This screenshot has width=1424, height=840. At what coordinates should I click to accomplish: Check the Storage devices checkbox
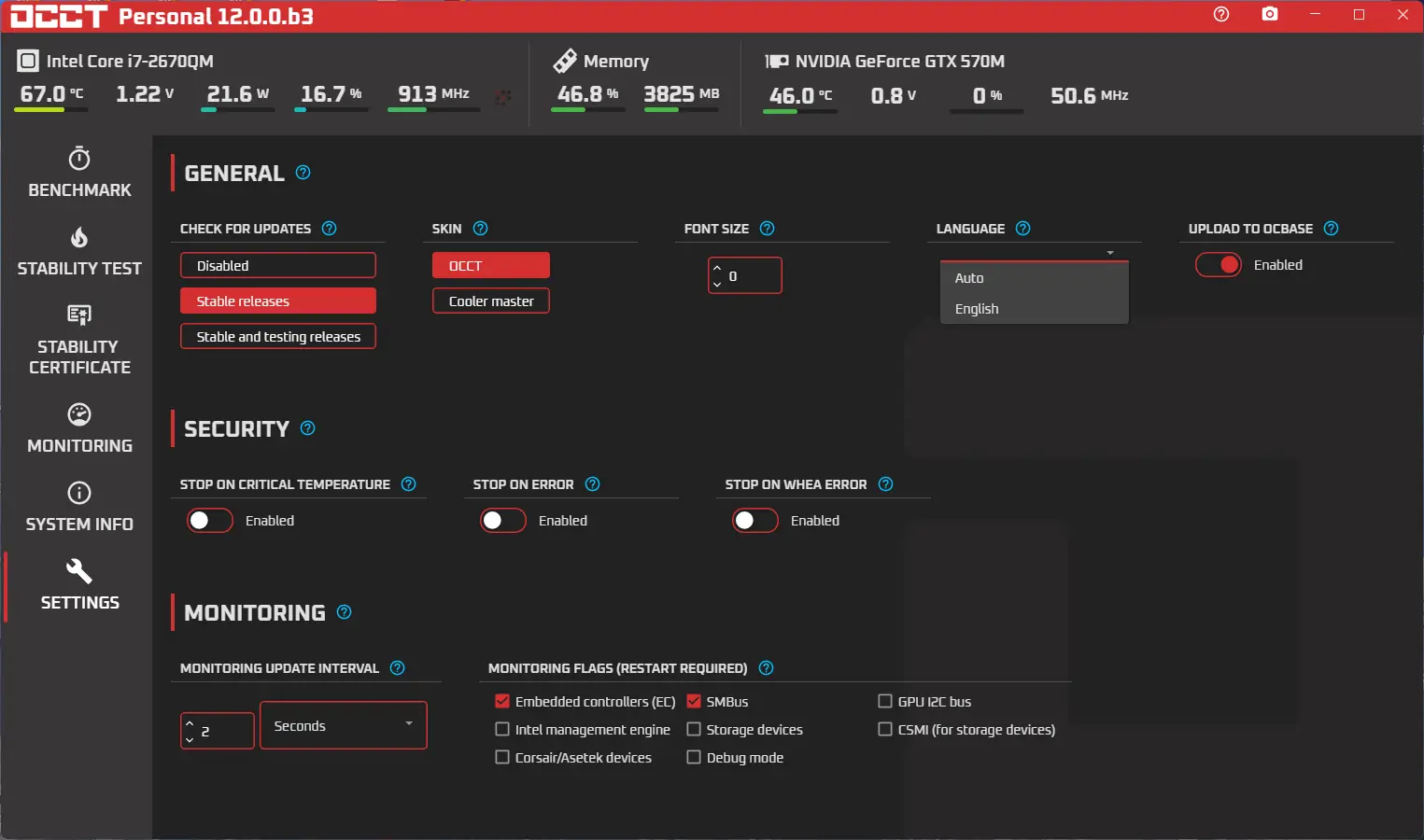coord(694,729)
